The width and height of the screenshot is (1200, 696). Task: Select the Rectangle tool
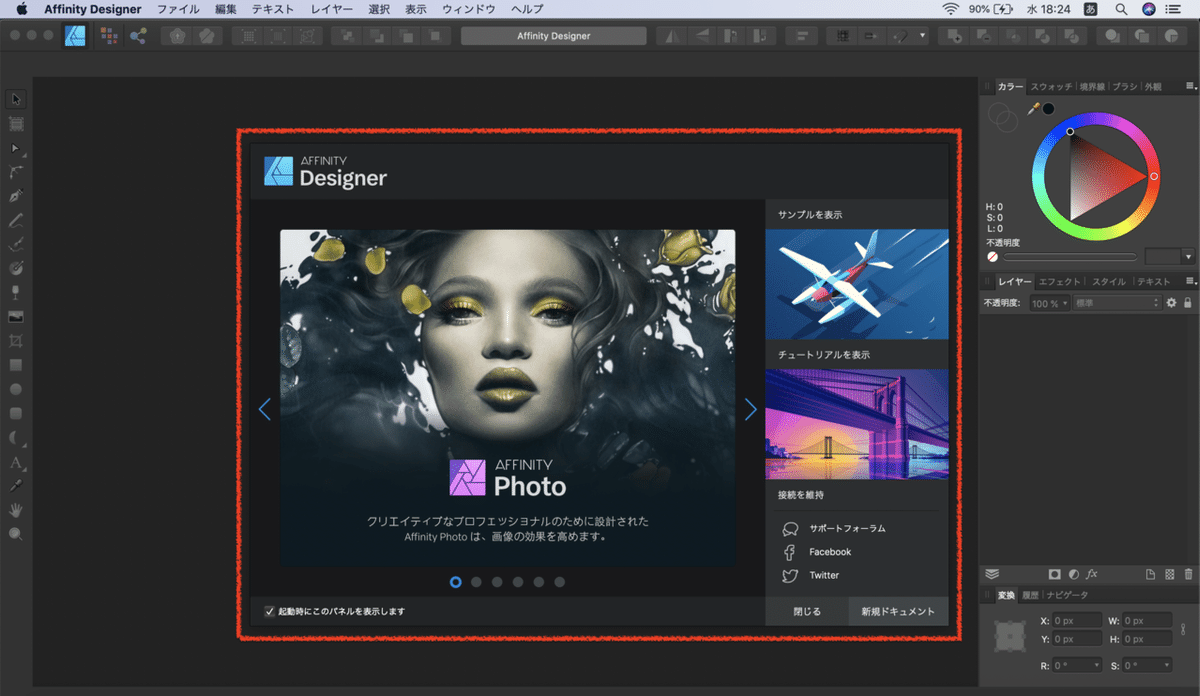click(16, 365)
